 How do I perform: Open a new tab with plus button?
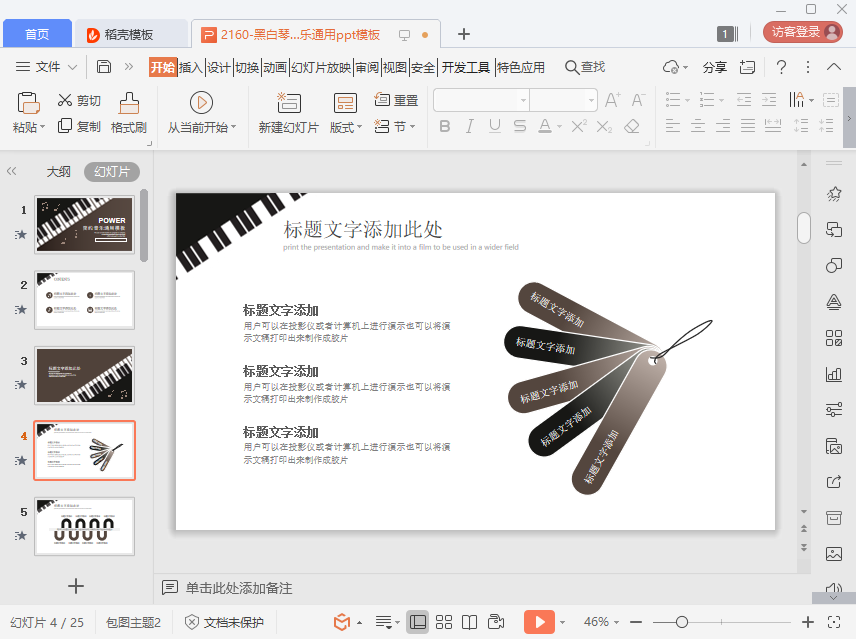tap(463, 34)
